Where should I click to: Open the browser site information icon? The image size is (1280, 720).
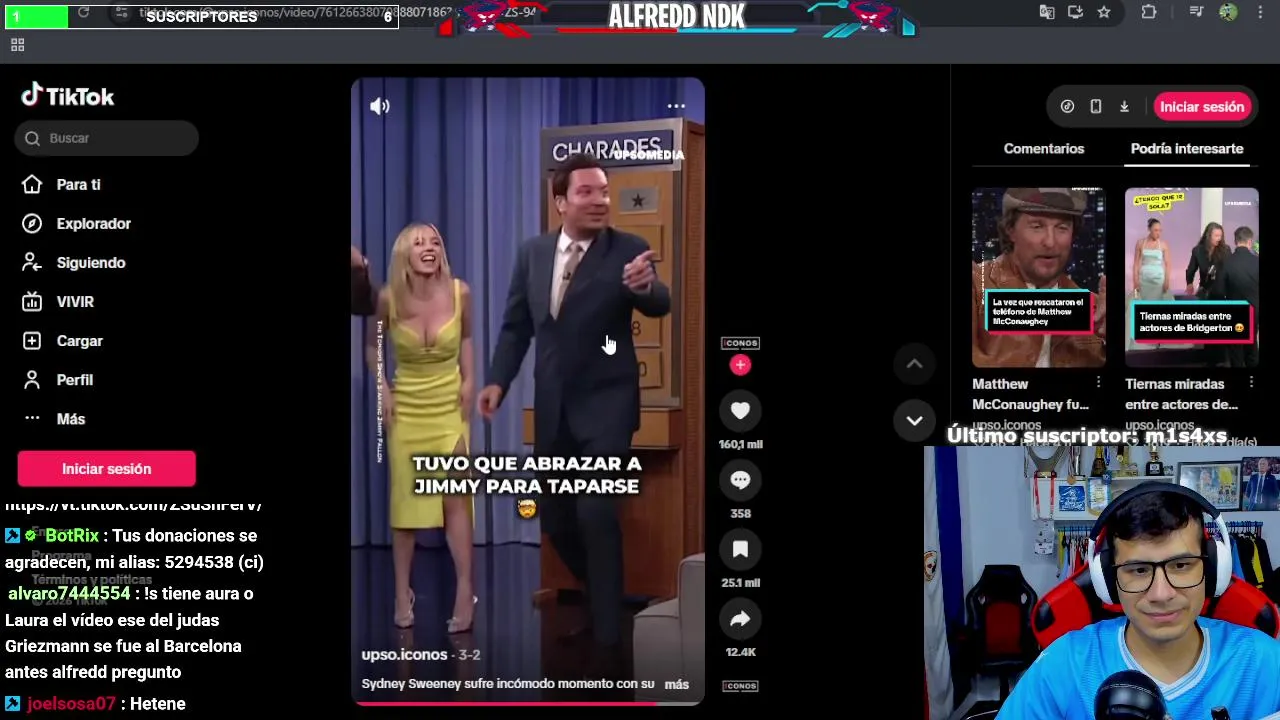coord(121,13)
